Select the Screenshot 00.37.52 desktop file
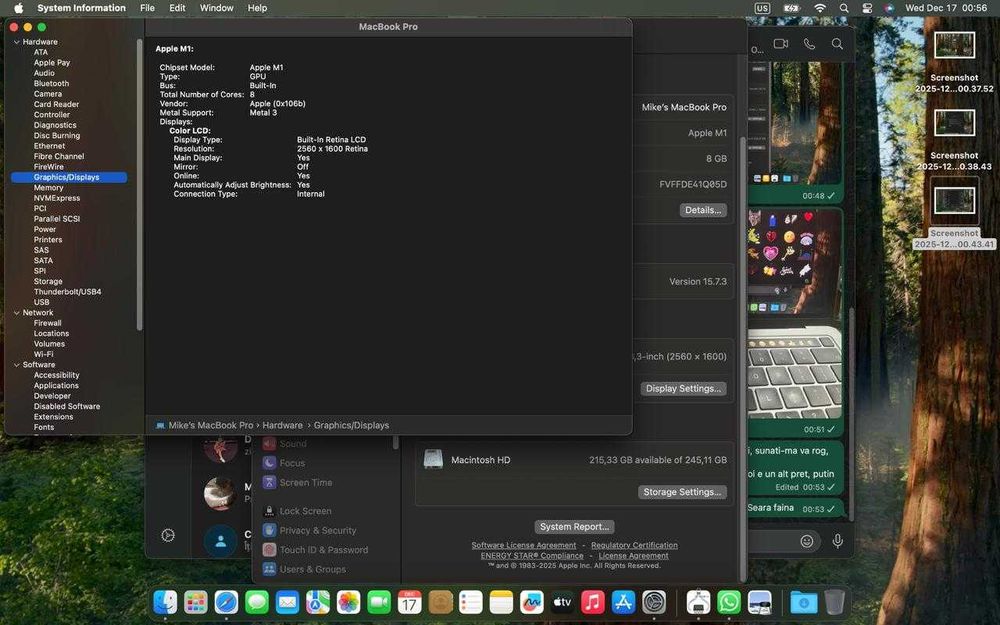 coord(954,63)
